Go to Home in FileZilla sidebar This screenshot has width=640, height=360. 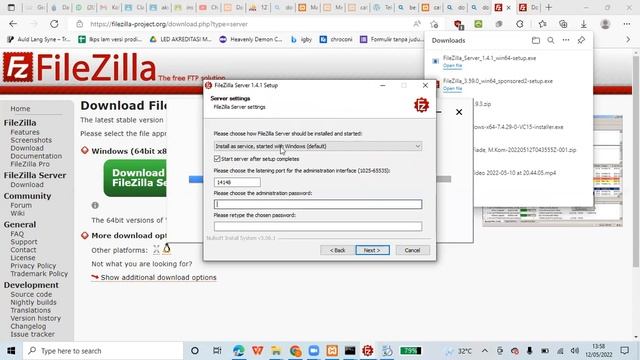click(20, 109)
